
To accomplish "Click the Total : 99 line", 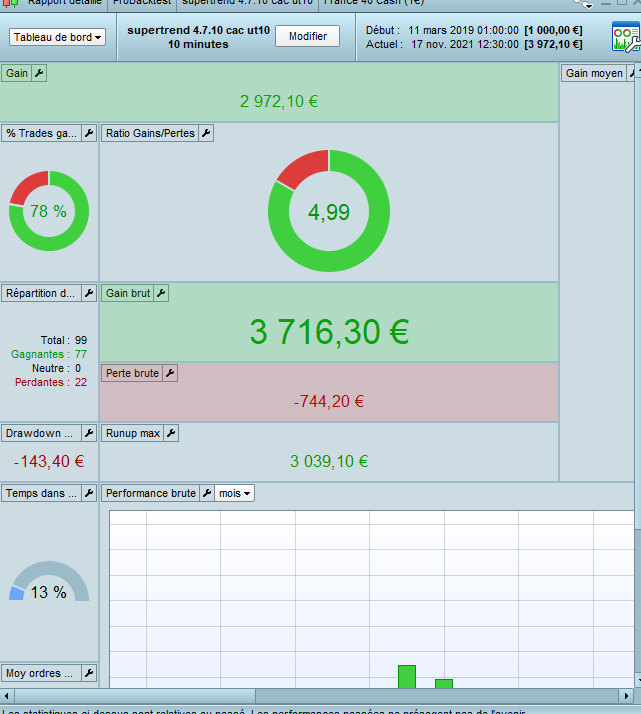I will 64,340.
